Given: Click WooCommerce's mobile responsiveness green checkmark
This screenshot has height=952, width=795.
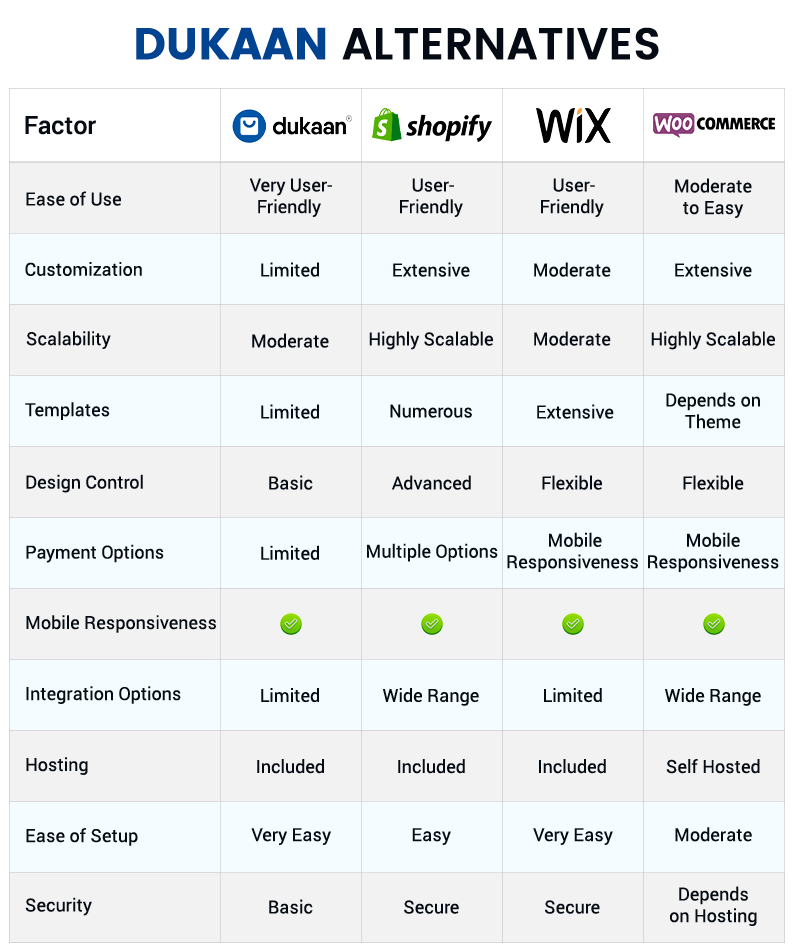Looking at the screenshot, I should click(x=714, y=624).
